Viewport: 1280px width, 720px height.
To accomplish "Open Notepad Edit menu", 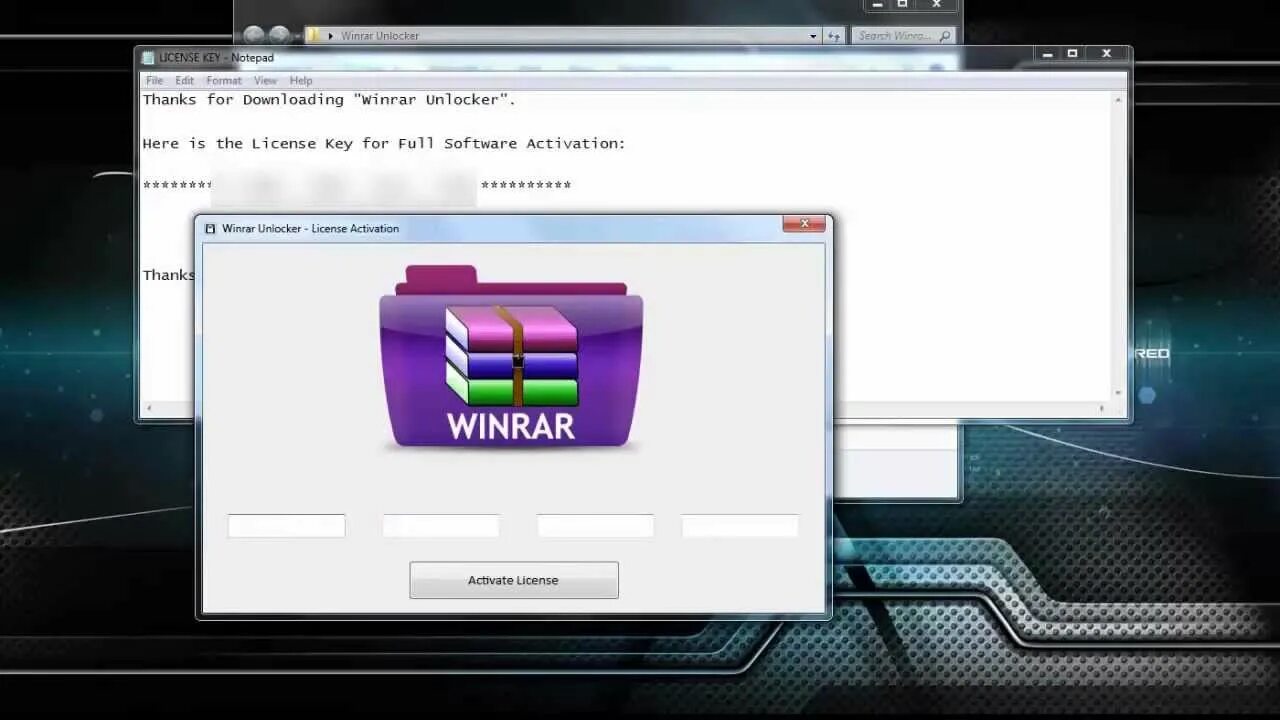I will pyautogui.click(x=185, y=80).
